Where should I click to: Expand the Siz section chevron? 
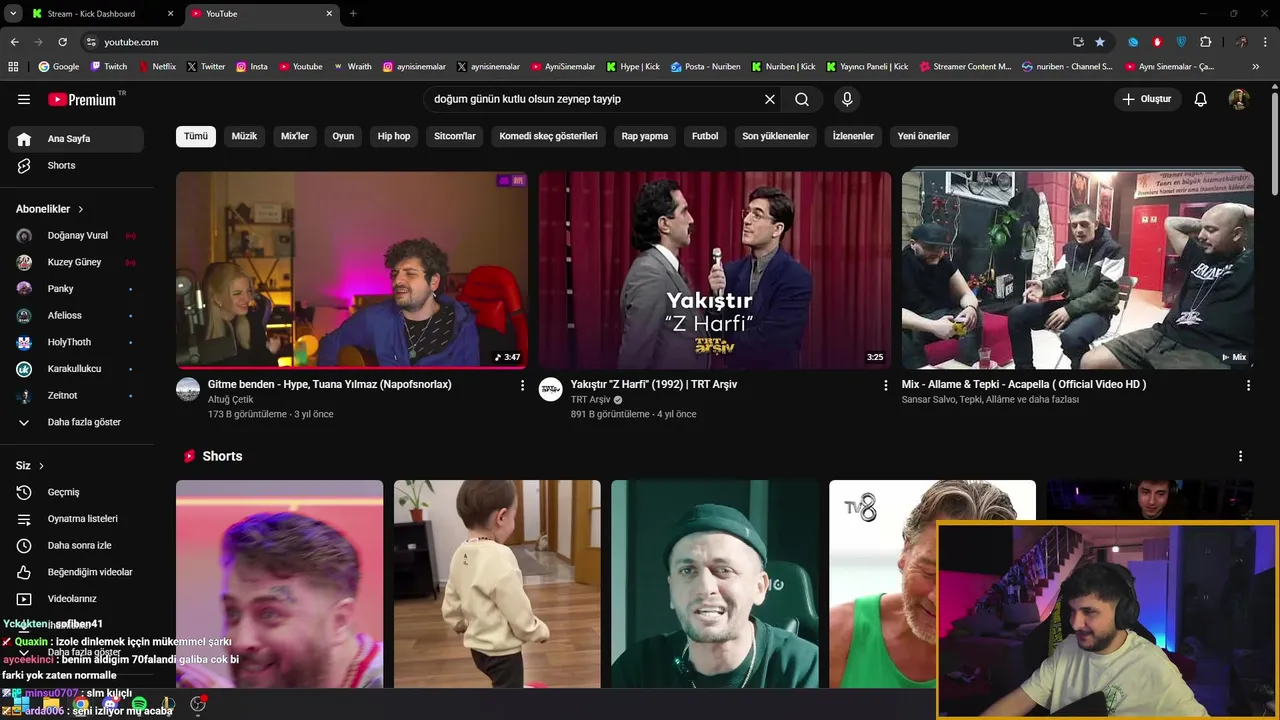[x=41, y=466]
